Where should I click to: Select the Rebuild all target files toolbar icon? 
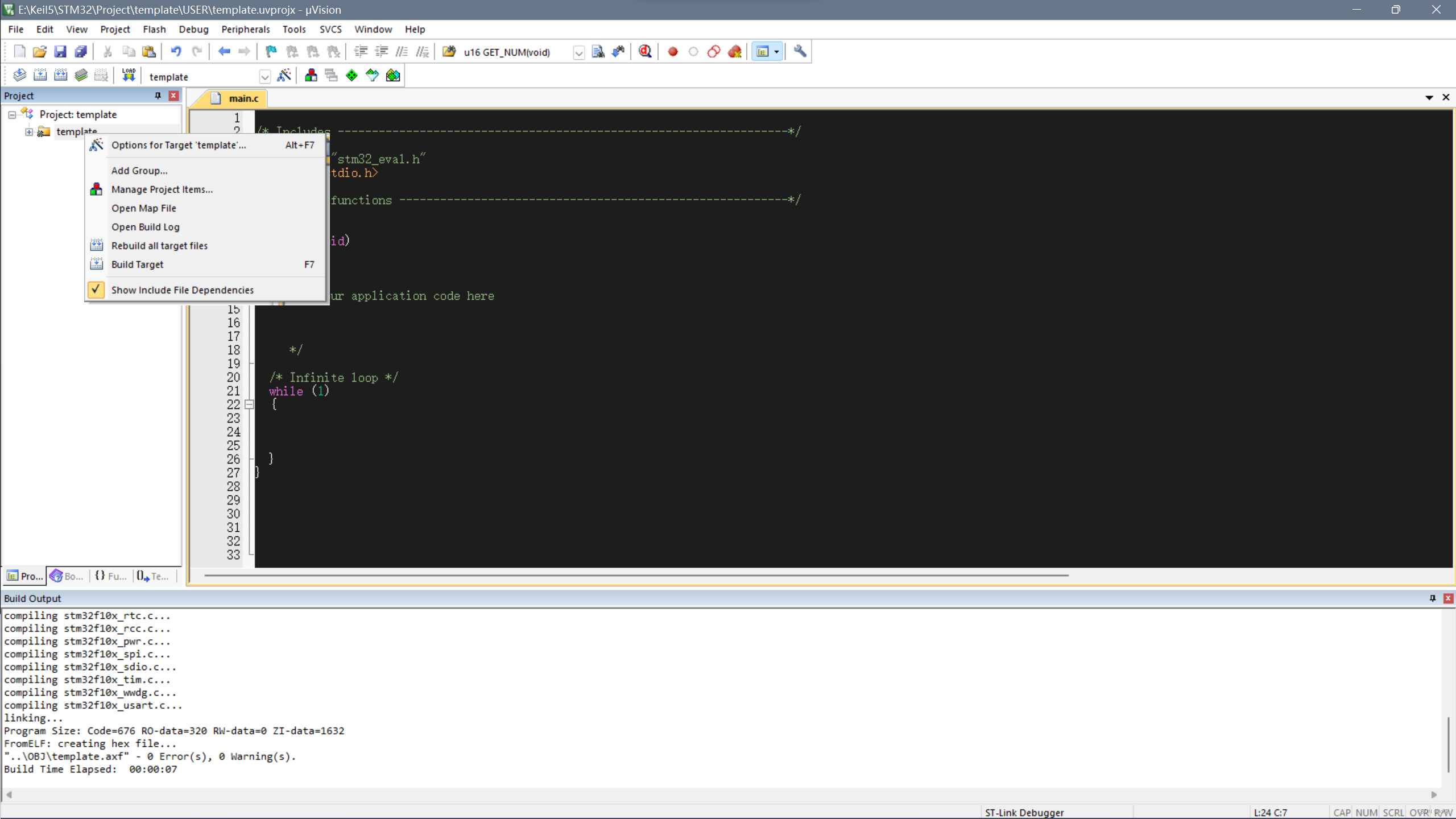pos(60,75)
